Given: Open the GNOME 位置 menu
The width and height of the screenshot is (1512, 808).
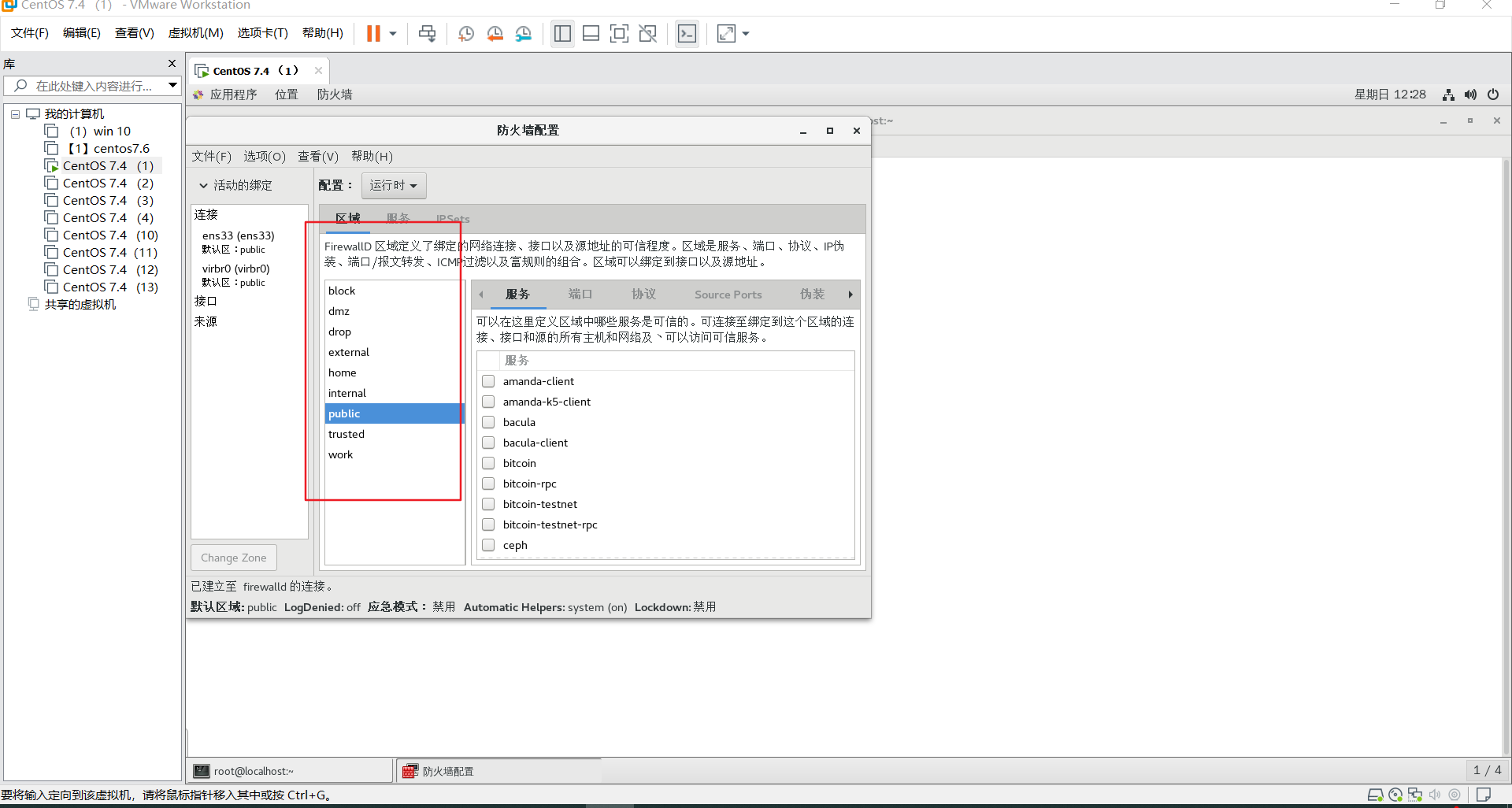Looking at the screenshot, I should [287, 95].
